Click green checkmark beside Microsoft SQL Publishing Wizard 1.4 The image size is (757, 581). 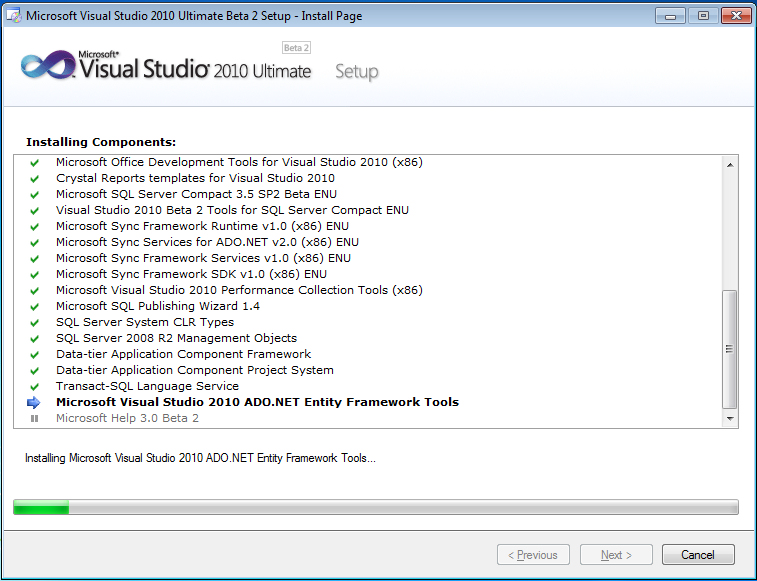coord(34,306)
